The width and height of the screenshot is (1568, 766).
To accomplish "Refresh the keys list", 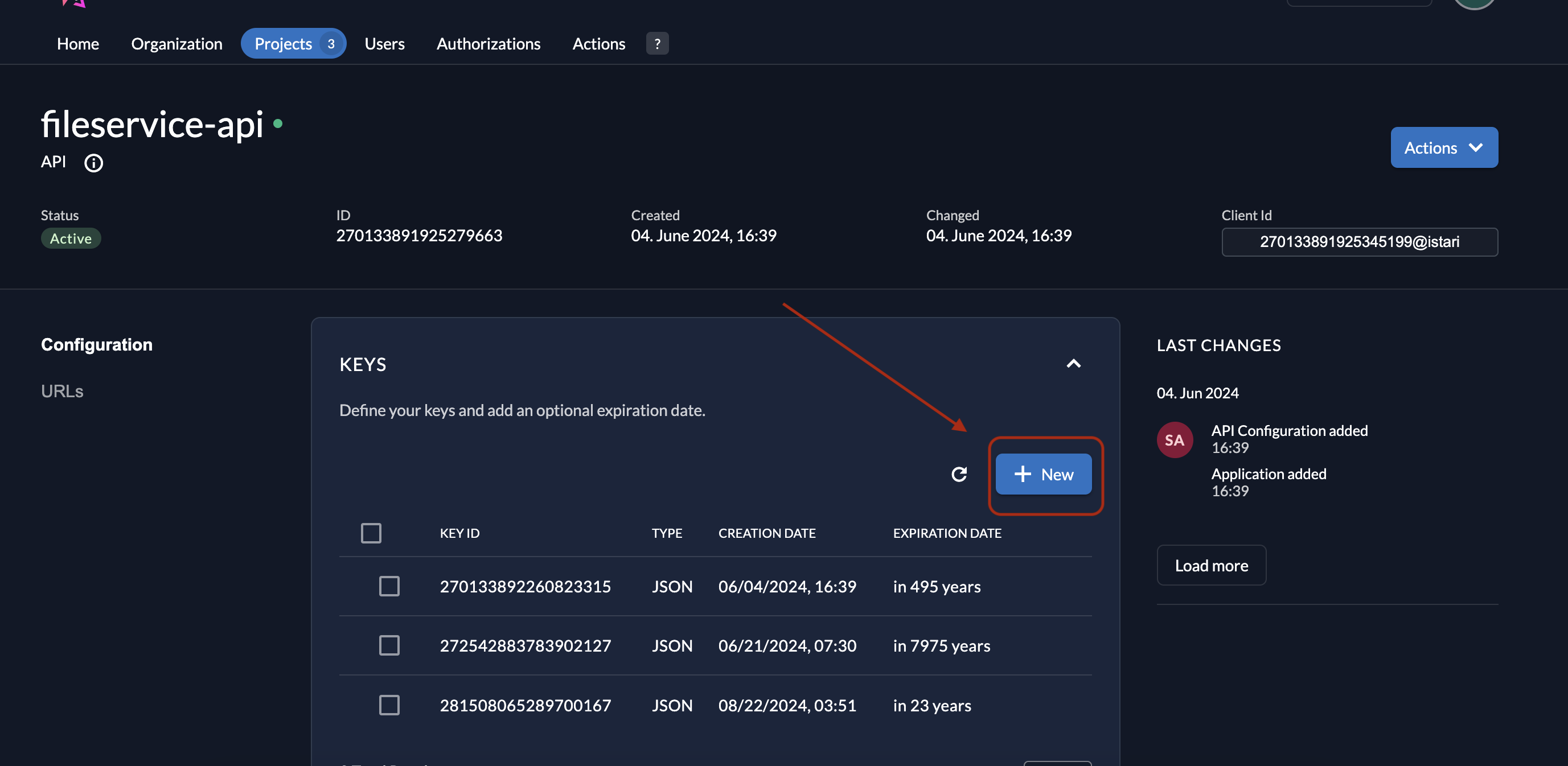I will click(959, 474).
